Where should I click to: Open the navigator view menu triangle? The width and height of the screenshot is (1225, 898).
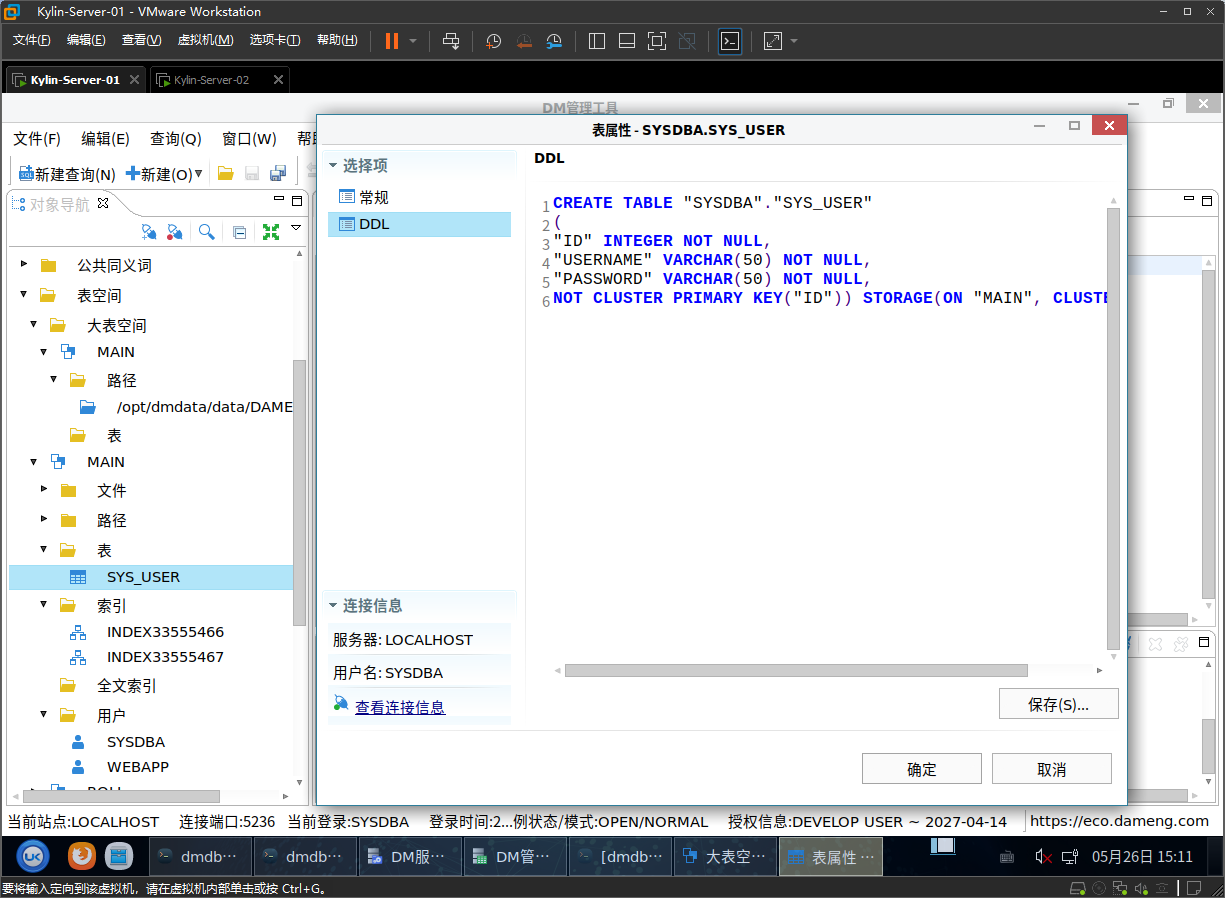tap(296, 228)
